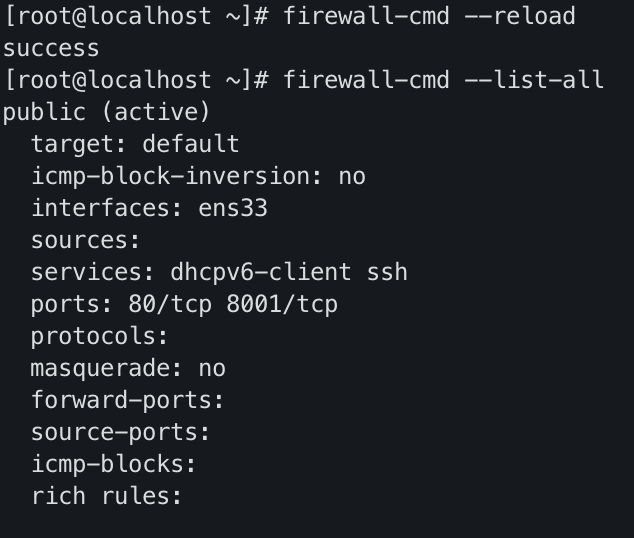Click the sources: line

(86, 240)
